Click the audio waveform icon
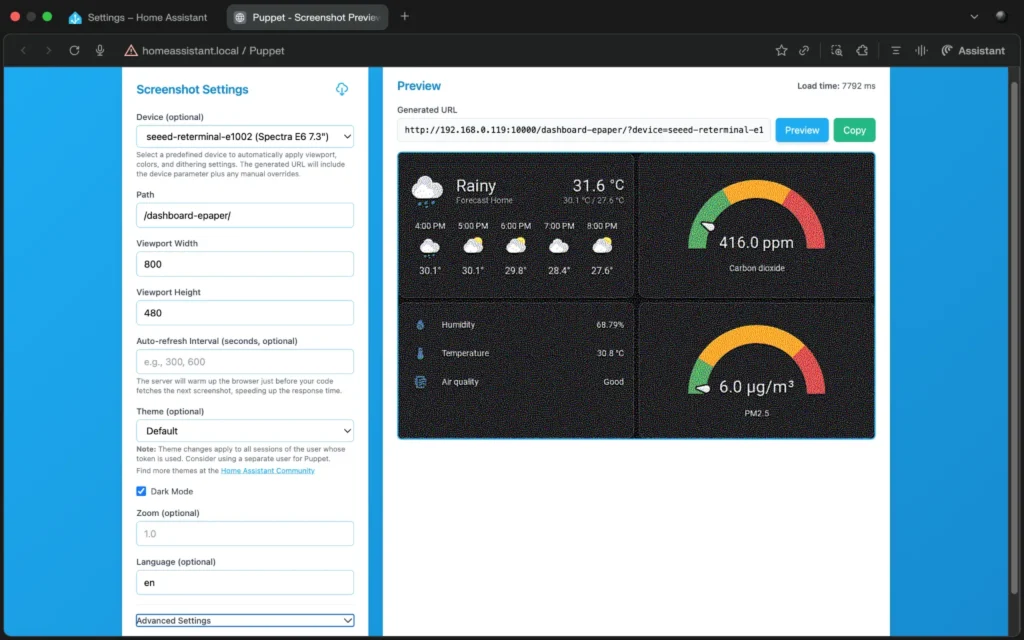This screenshot has height=640, width=1024. (921, 50)
